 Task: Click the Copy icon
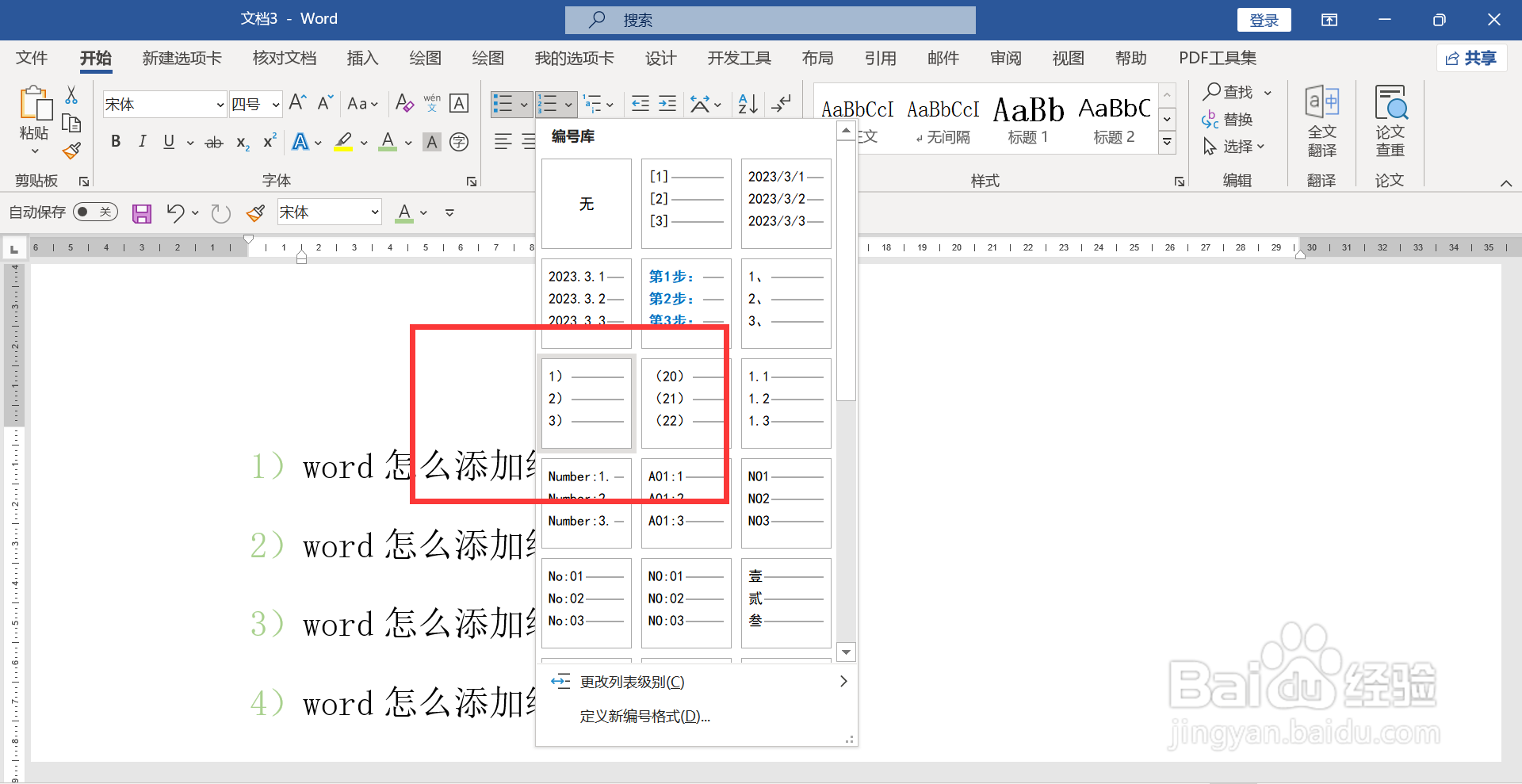pos(71,123)
